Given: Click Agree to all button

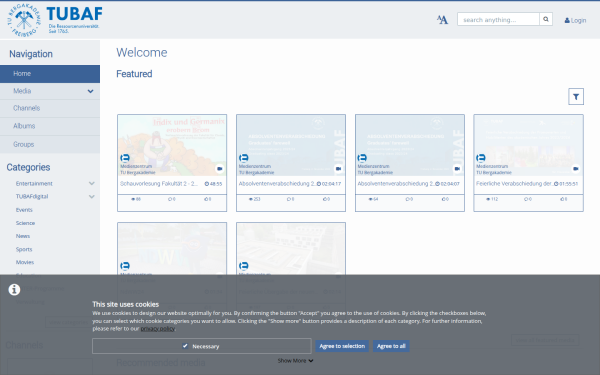Looking at the screenshot, I should [391, 346].
